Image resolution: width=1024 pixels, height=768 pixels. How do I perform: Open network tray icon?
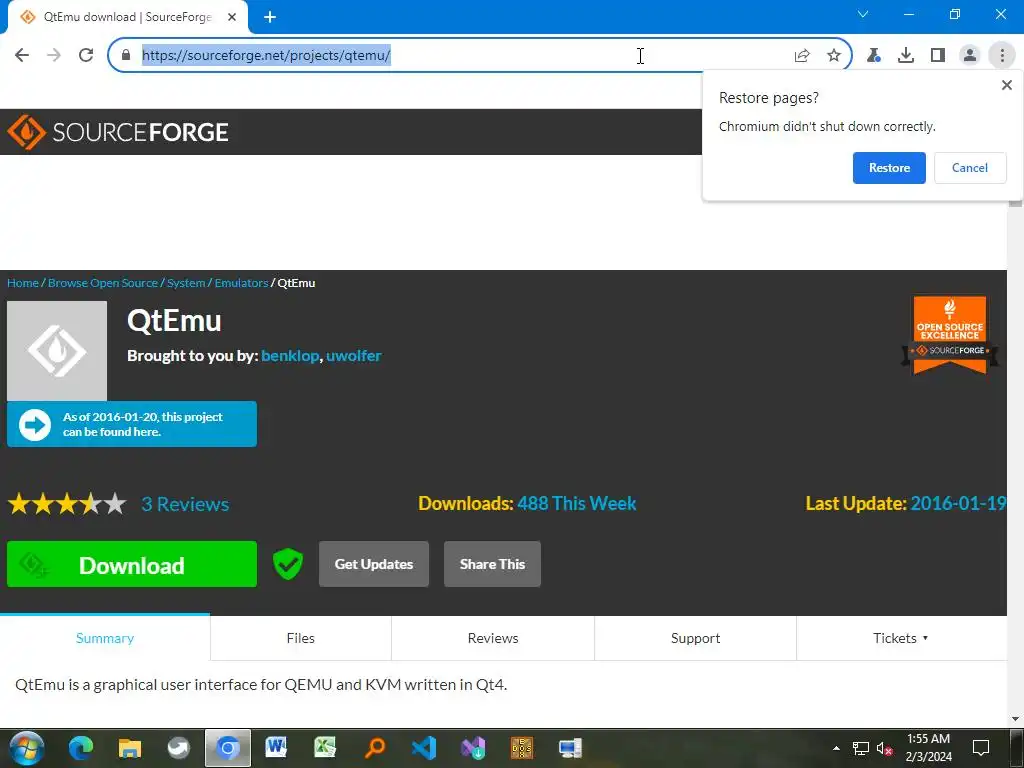pos(861,748)
